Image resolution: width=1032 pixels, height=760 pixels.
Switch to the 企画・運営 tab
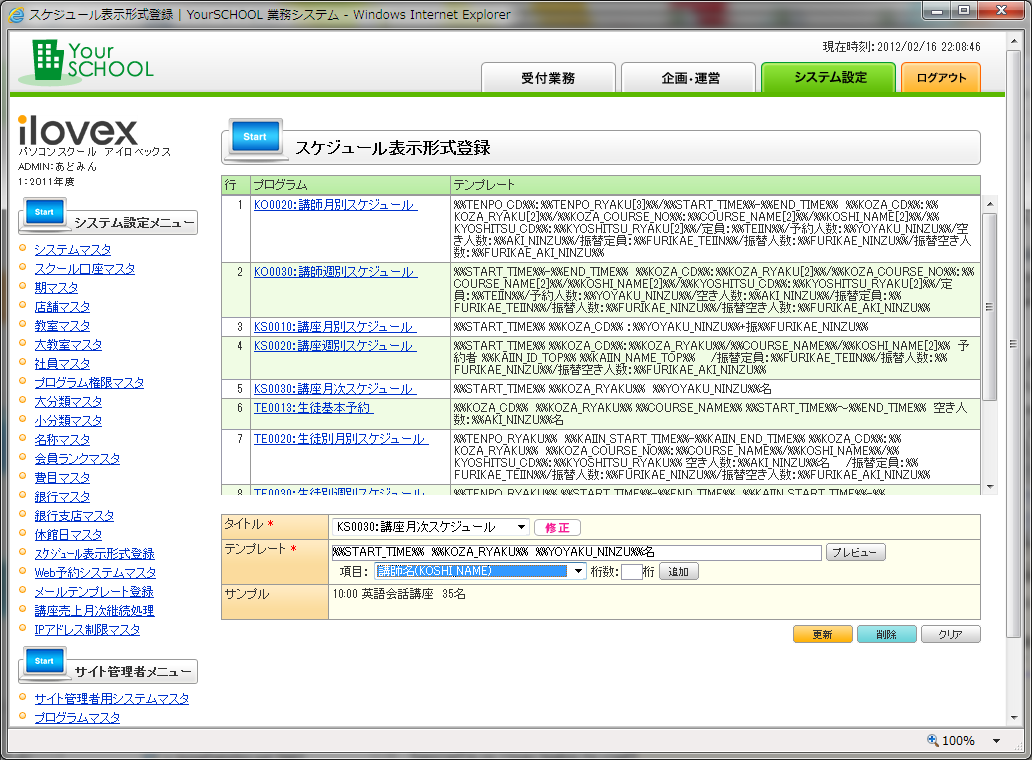pos(690,78)
